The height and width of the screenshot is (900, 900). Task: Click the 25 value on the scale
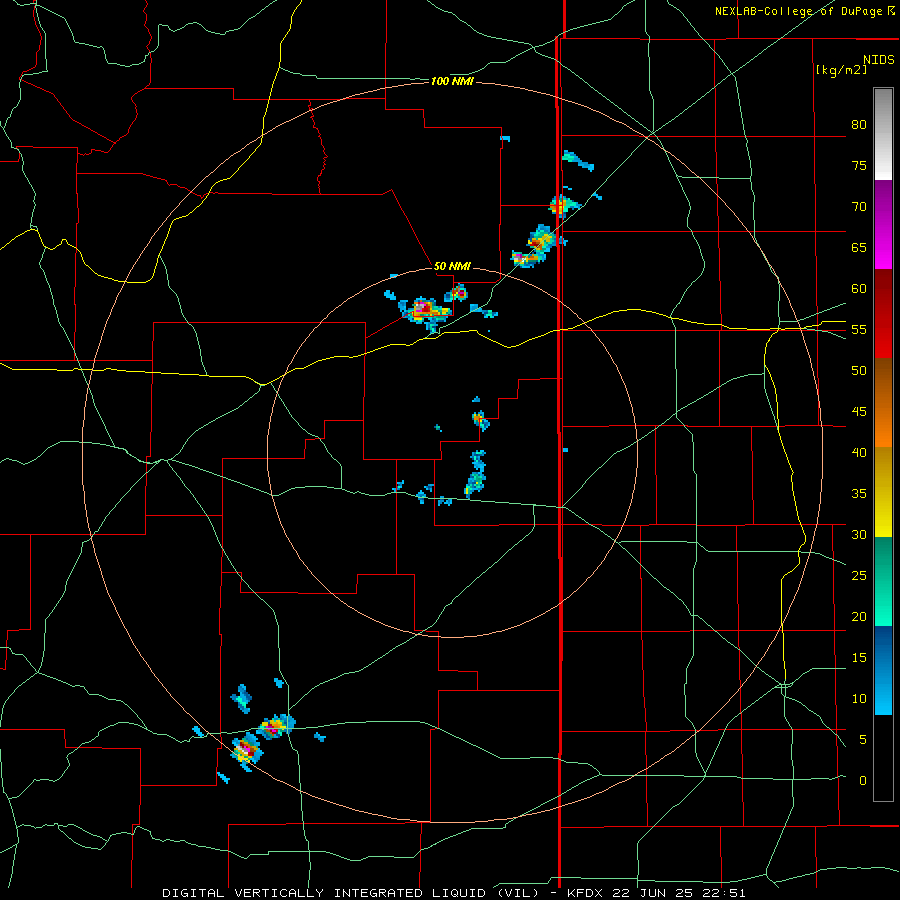tap(859, 576)
